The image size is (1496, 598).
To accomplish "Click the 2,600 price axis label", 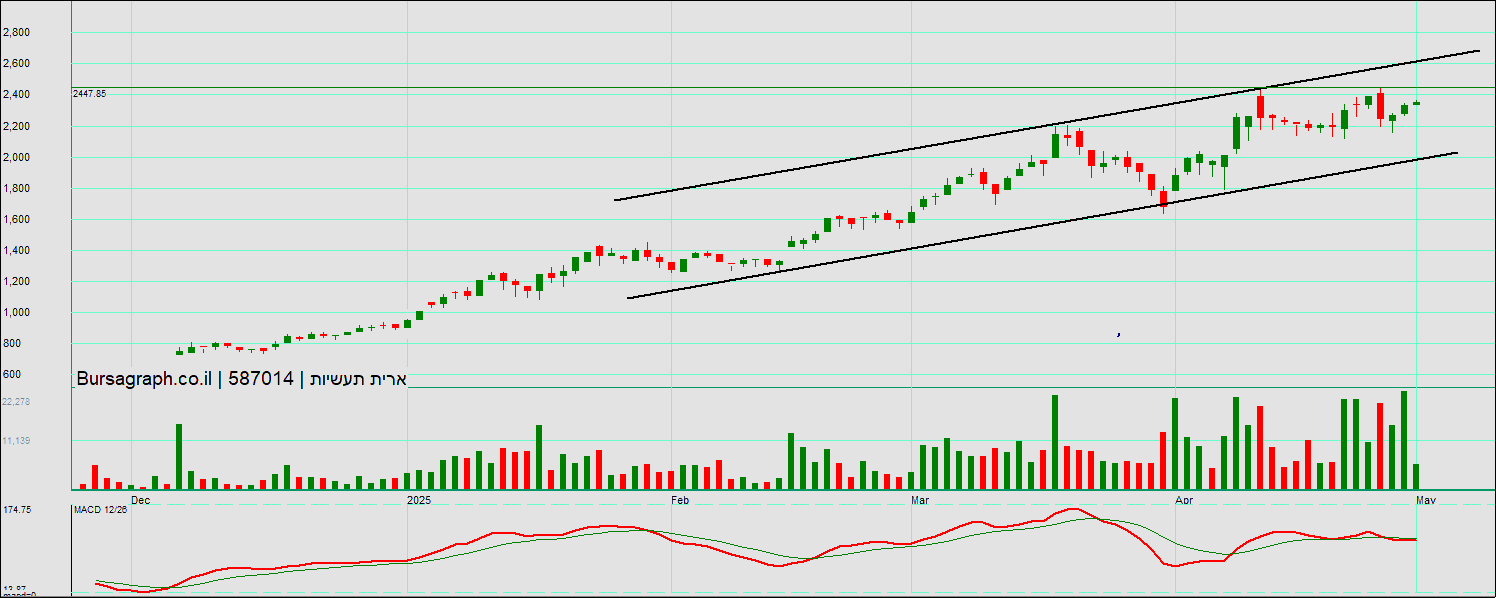I will (16, 64).
